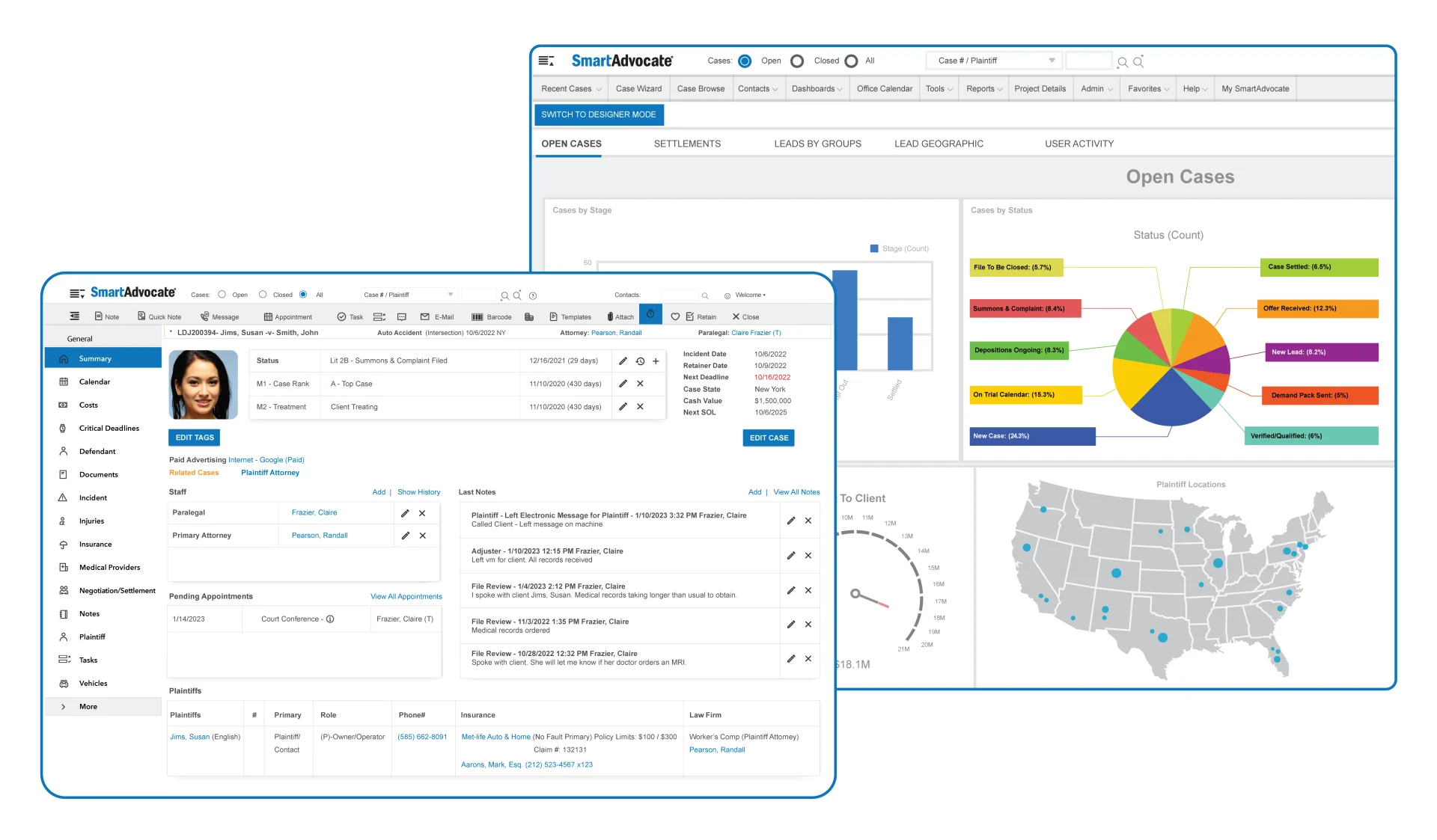The image size is (1437, 840).
Task: Open Critical Deadlines in sidebar
Action: 109,429
